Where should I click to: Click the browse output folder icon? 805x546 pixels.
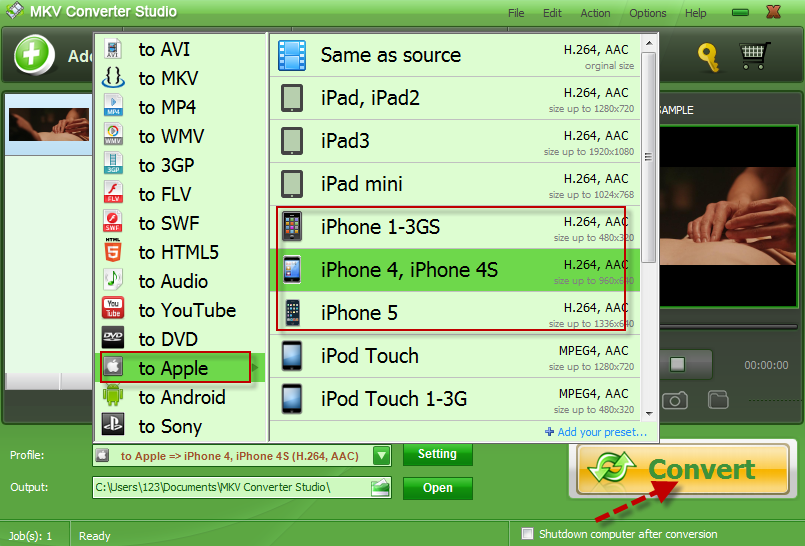(380, 488)
